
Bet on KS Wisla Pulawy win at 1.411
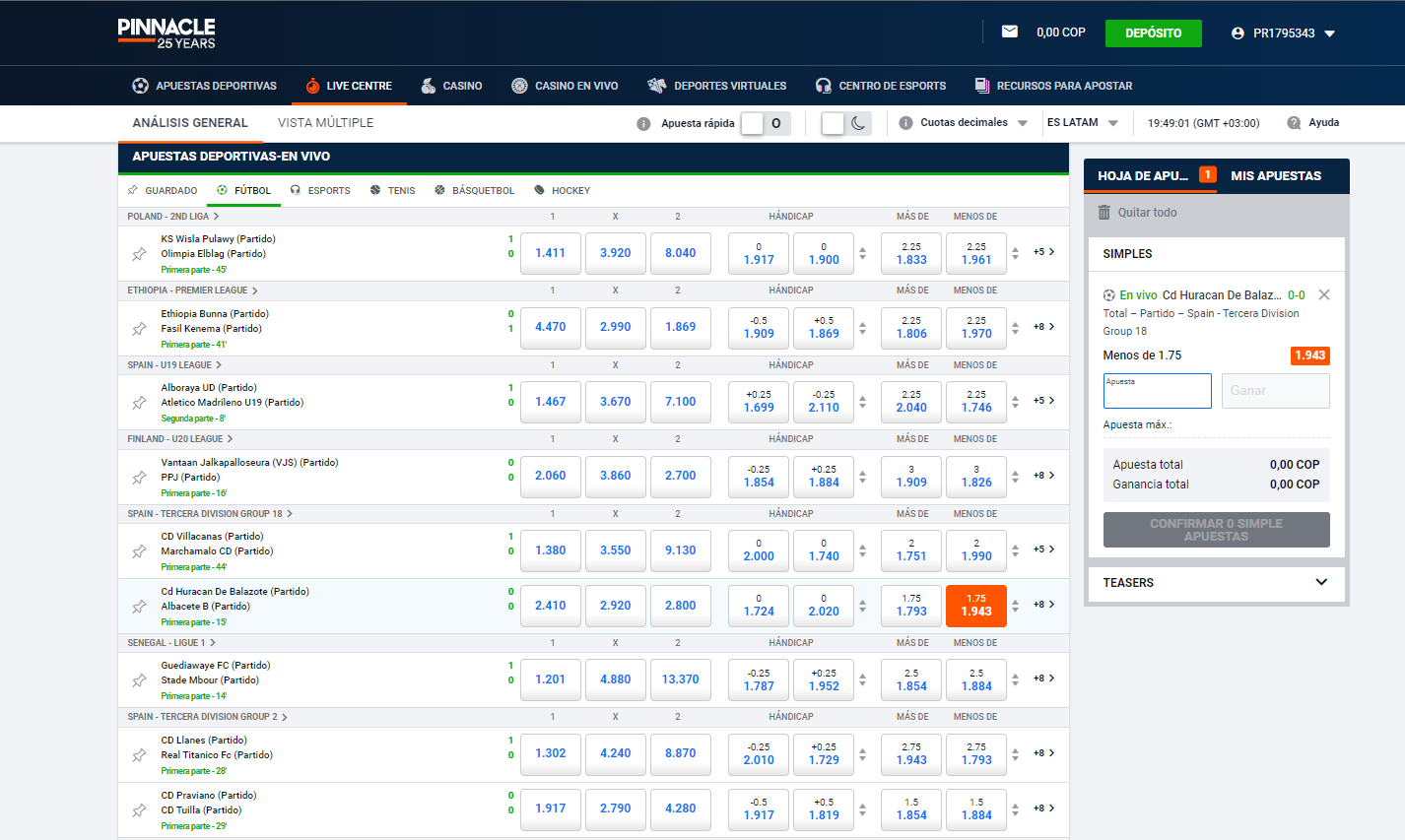(551, 253)
